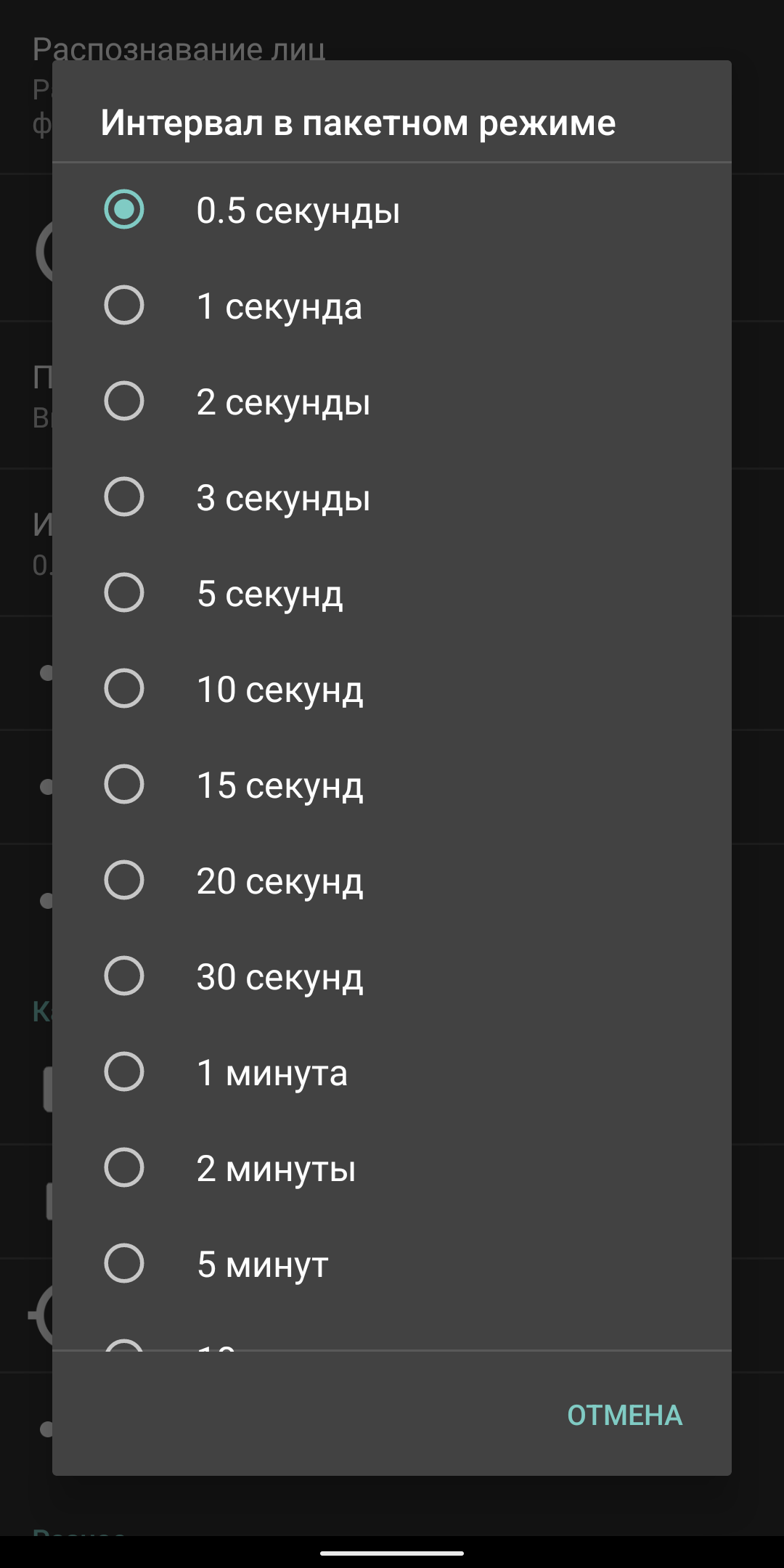Image resolution: width=784 pixels, height=1568 pixels.
Task: Tap the dialog title Интервал в пакетном режиме
Action: (358, 123)
